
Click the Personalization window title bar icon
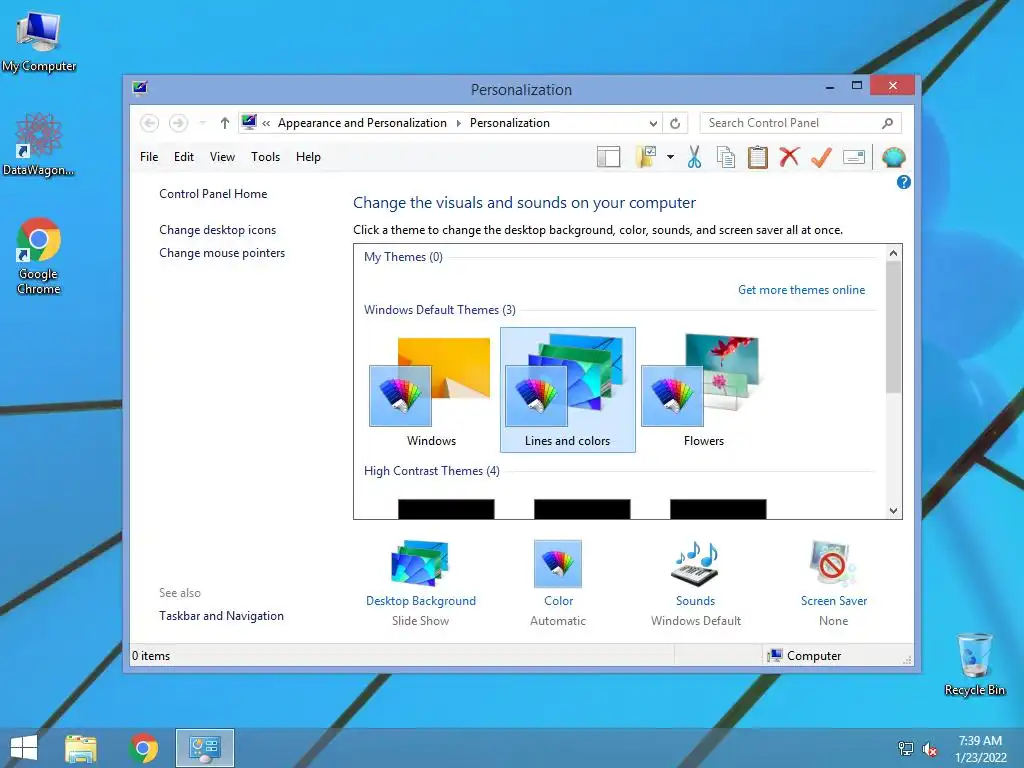click(x=140, y=88)
